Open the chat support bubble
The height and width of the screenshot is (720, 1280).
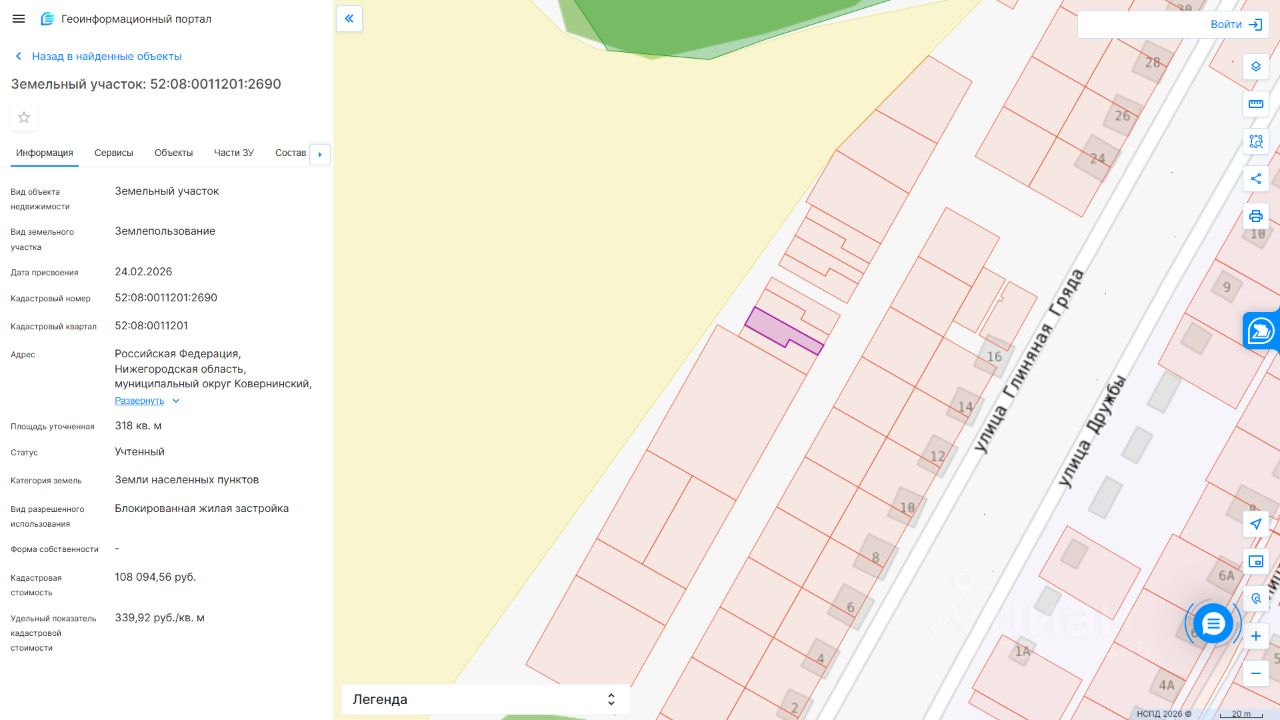(x=1213, y=624)
